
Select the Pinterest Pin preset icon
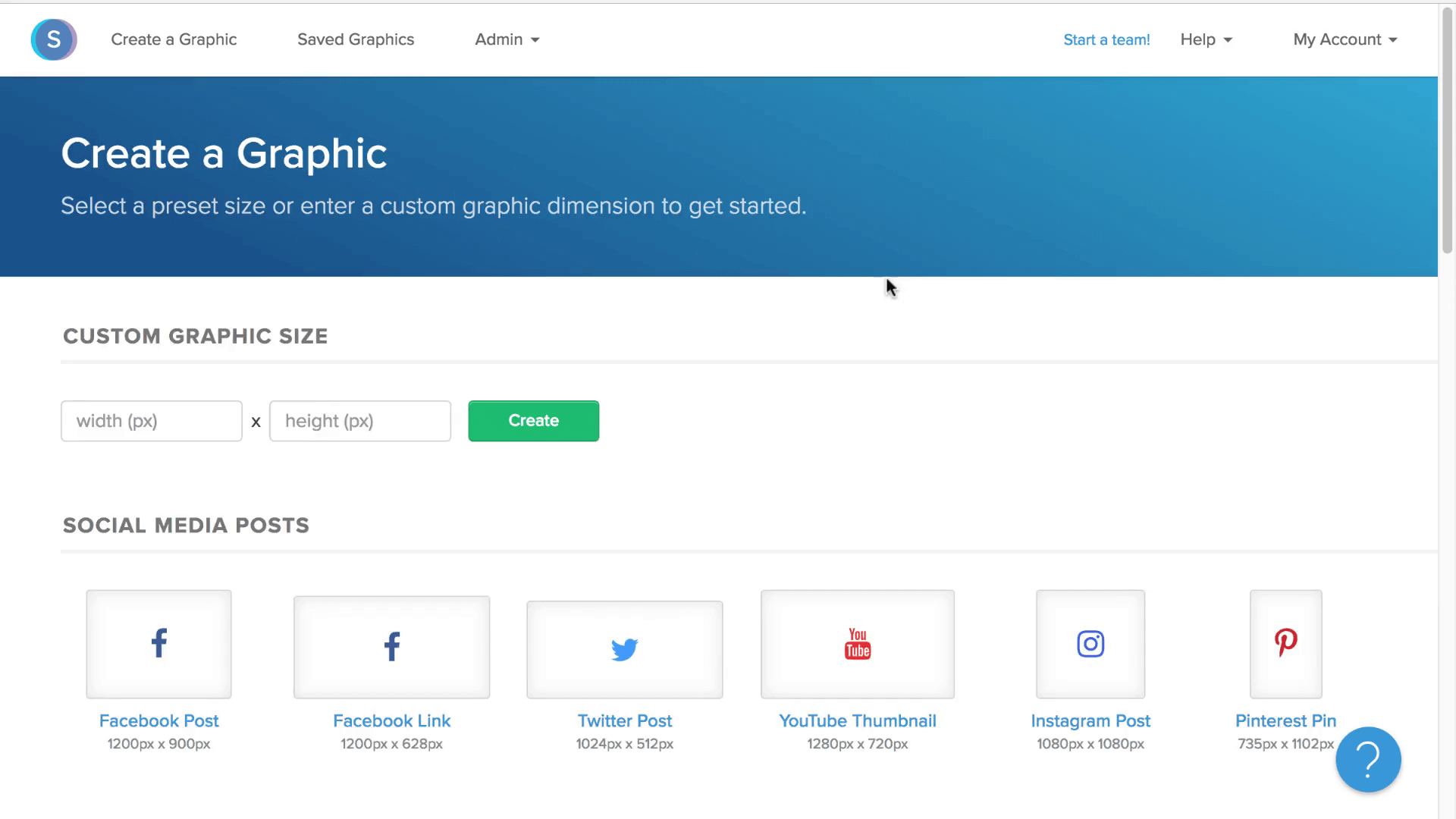point(1285,644)
